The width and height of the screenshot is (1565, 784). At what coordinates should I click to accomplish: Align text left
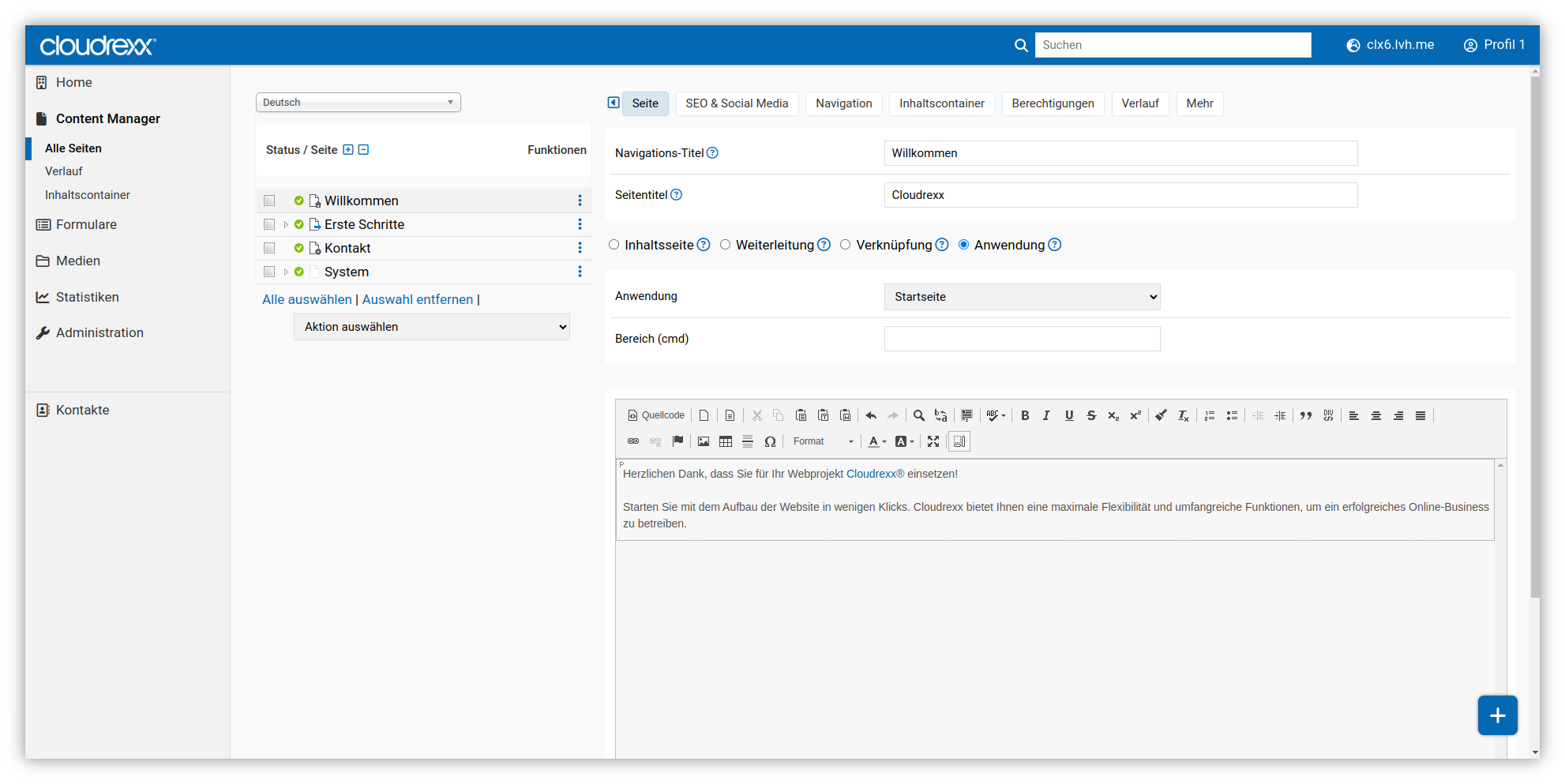tap(1354, 415)
